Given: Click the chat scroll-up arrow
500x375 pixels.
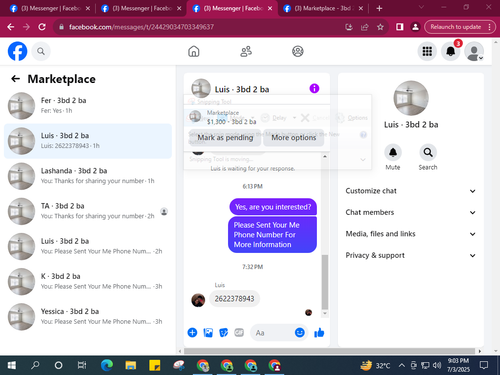Looking at the screenshot, I should point(325,156).
